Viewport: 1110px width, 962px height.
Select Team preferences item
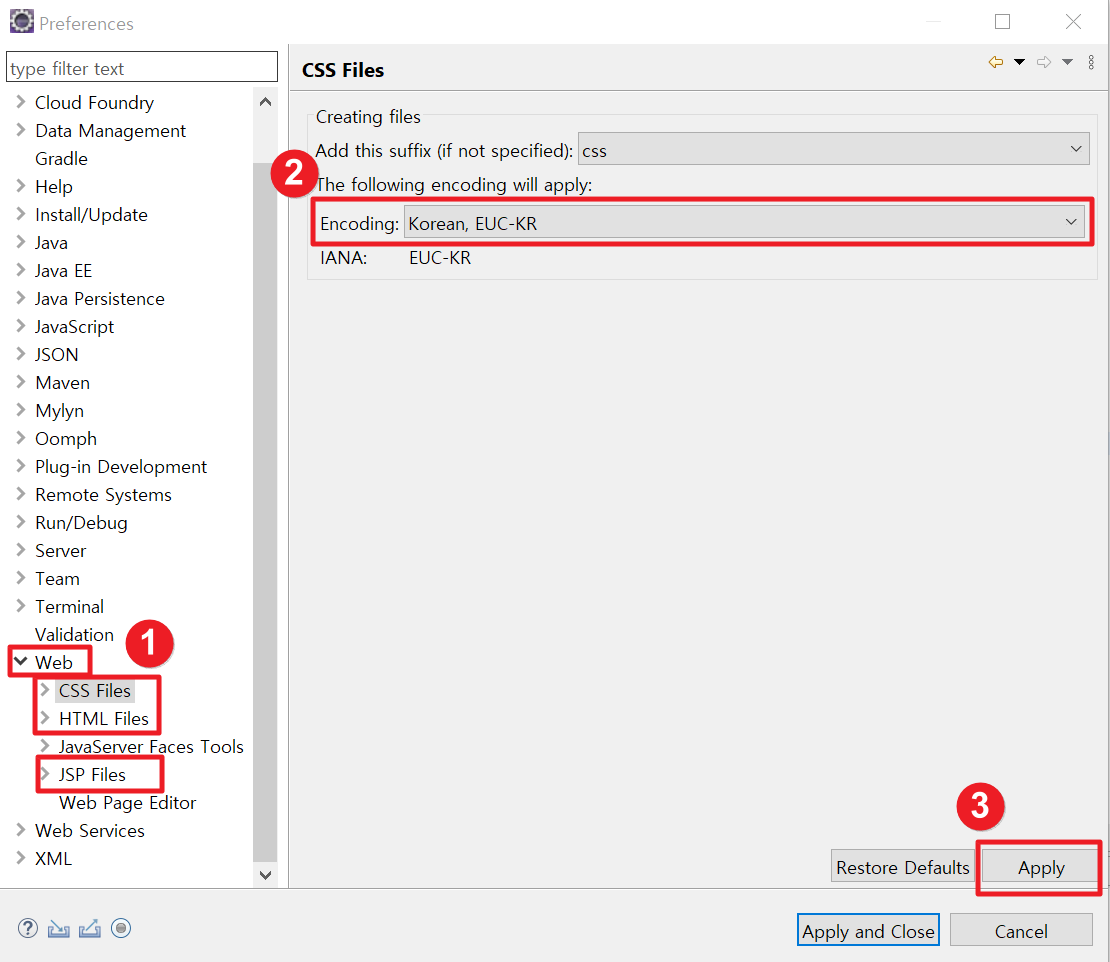click(x=57, y=578)
